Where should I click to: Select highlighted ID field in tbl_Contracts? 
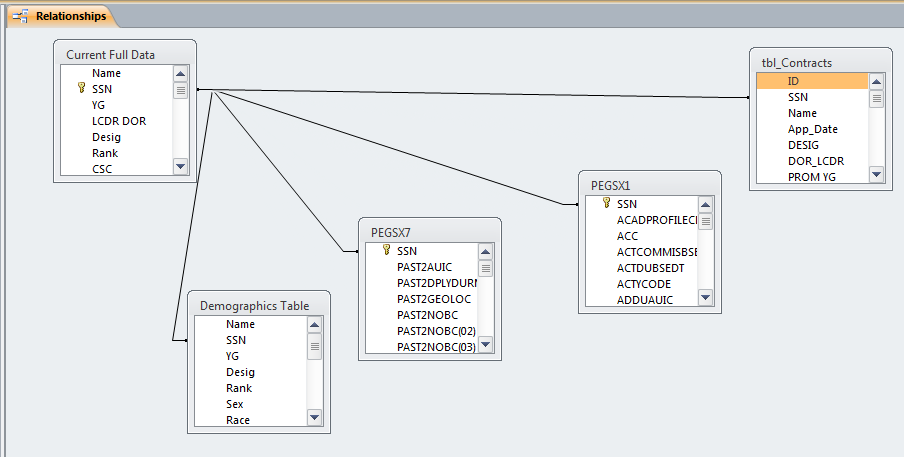[812, 81]
